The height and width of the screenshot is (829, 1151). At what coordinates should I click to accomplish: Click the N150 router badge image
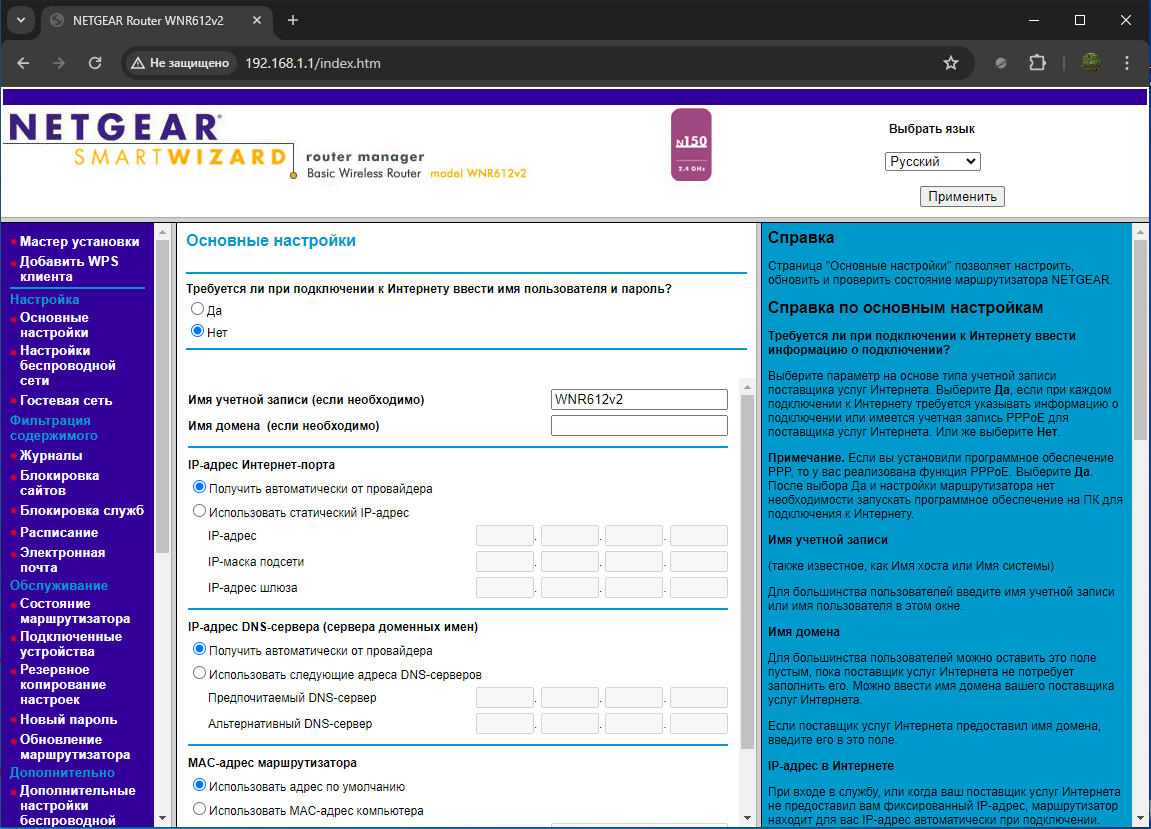click(x=691, y=145)
